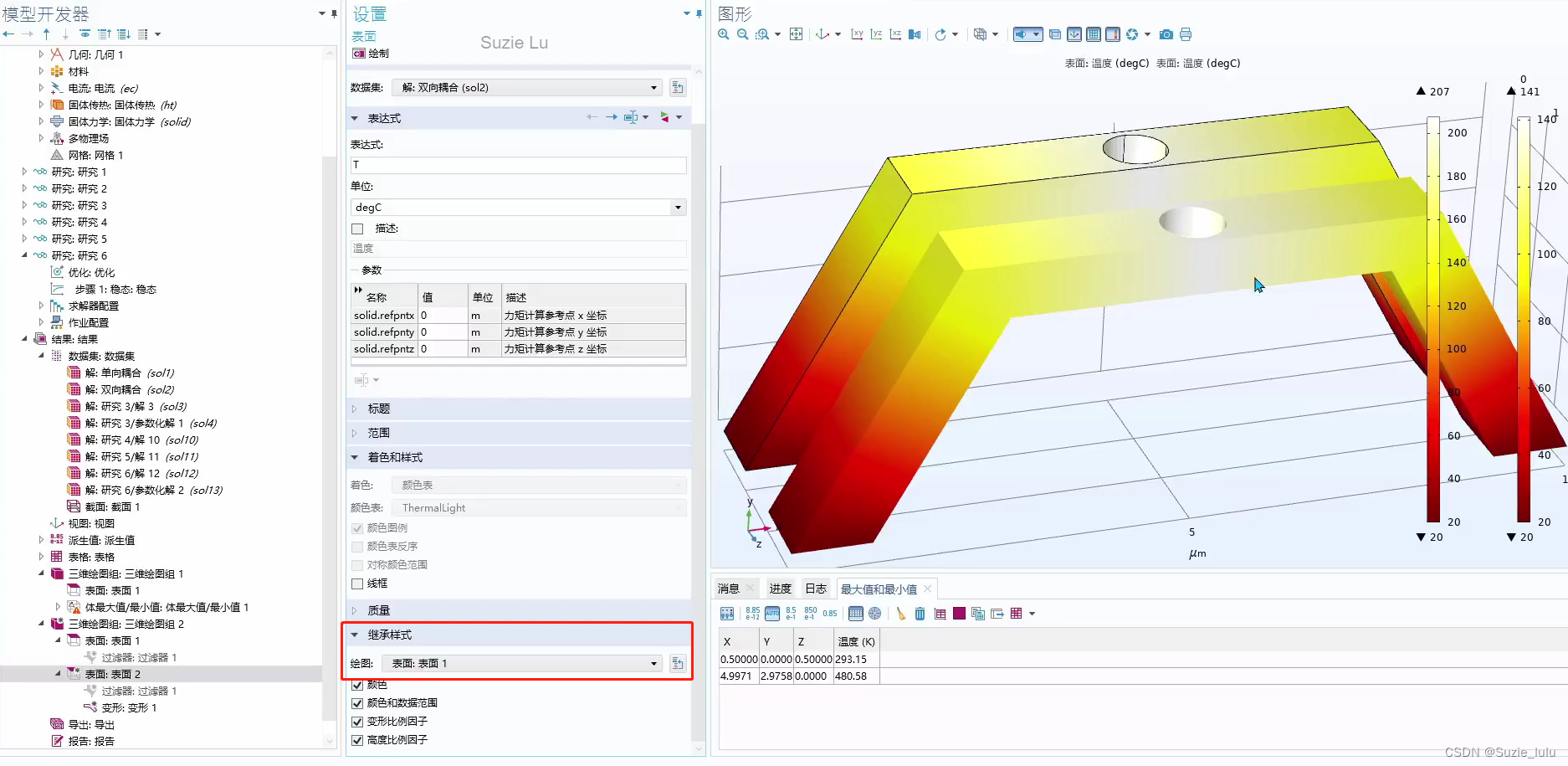Select the Zoom Extents tool in Graphics toolbar
This screenshot has width=1568, height=766.
[x=796, y=33]
